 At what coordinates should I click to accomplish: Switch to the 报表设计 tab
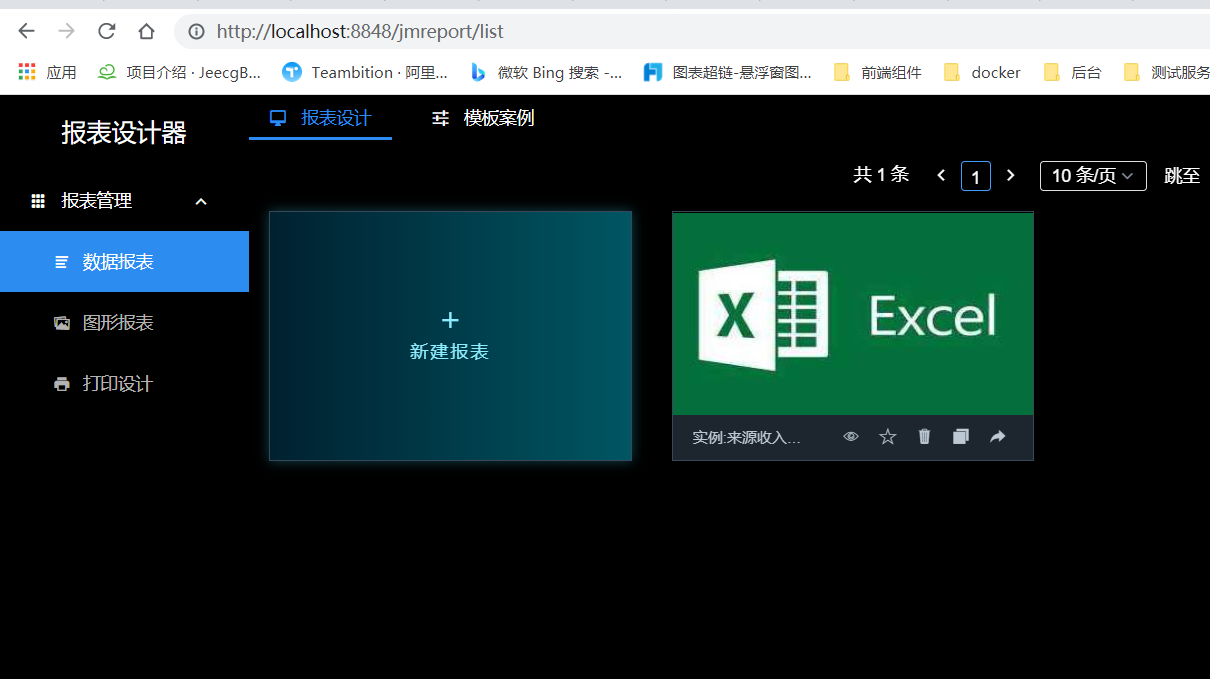point(320,118)
